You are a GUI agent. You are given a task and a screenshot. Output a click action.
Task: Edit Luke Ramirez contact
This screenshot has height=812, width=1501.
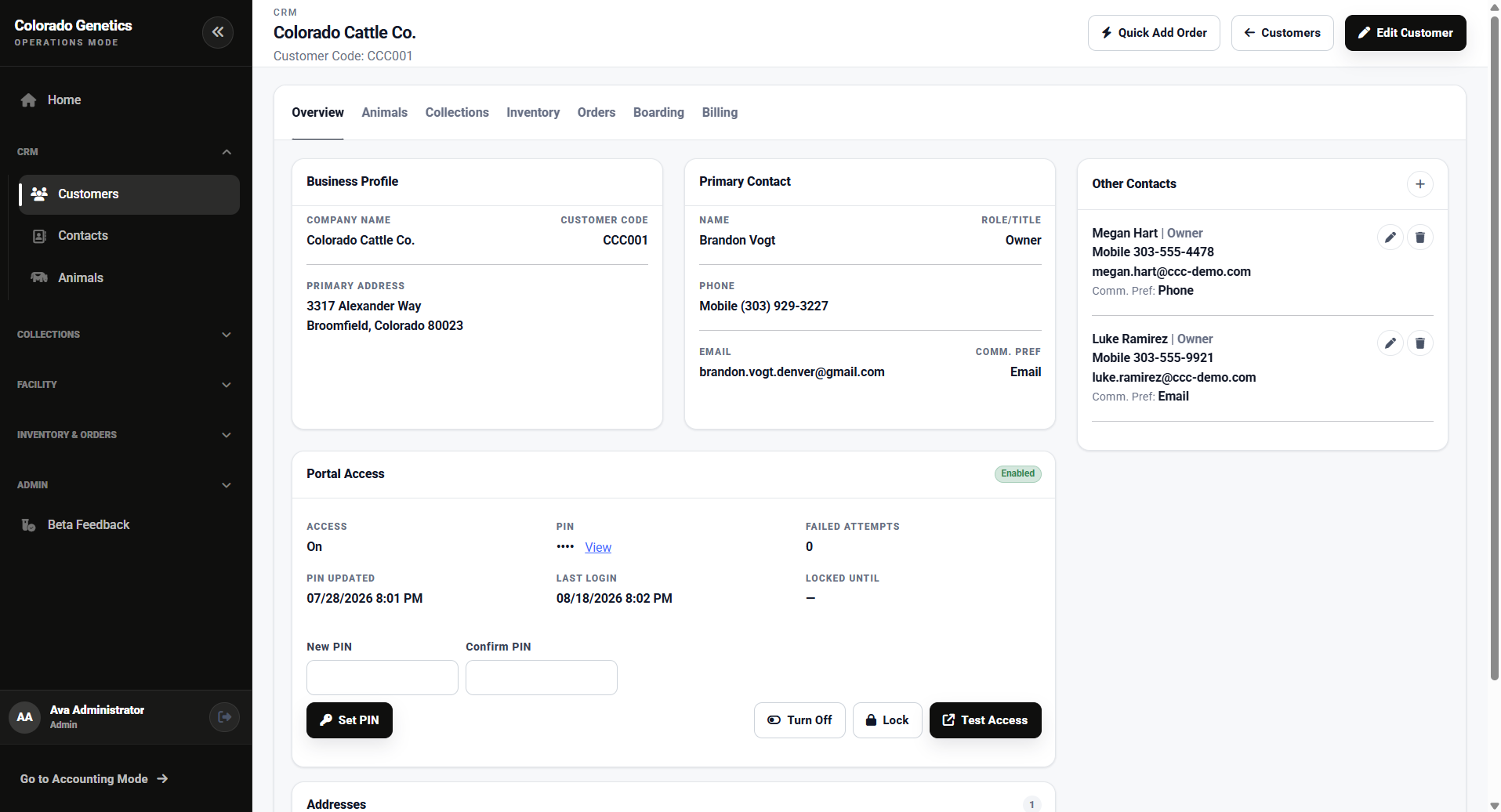coord(1390,343)
